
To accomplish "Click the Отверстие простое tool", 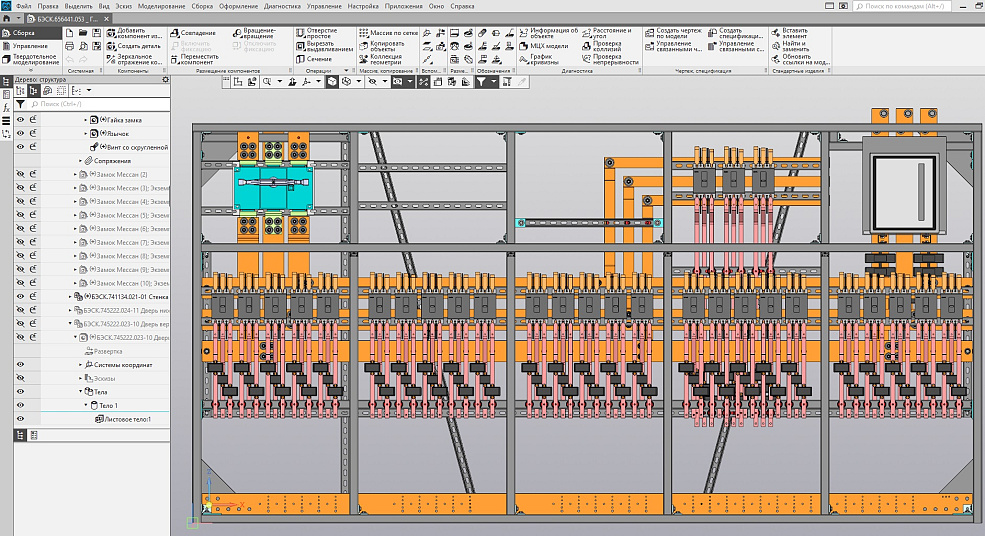I will (x=321, y=34).
